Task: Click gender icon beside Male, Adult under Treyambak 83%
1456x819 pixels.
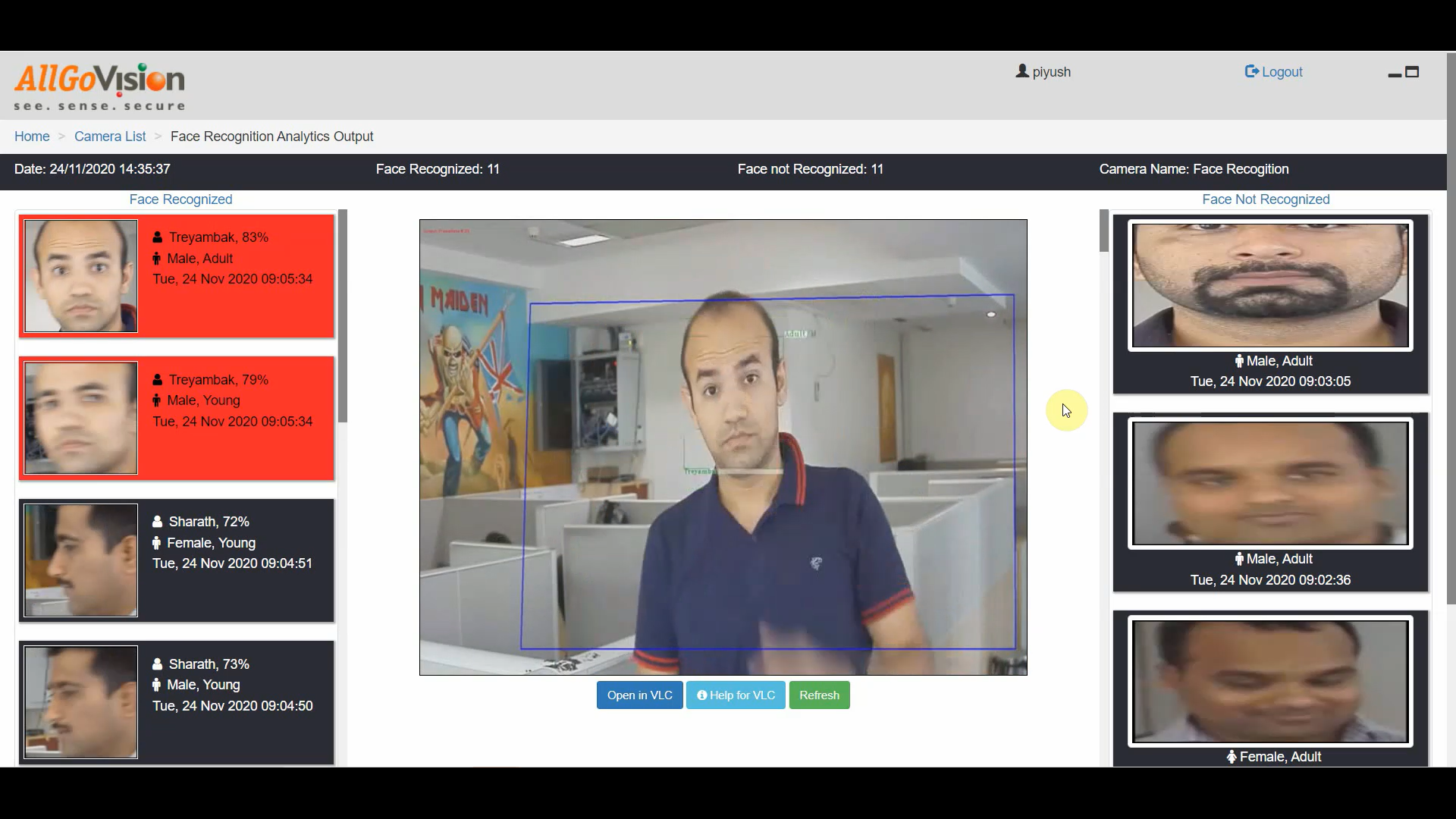Action: (x=156, y=259)
